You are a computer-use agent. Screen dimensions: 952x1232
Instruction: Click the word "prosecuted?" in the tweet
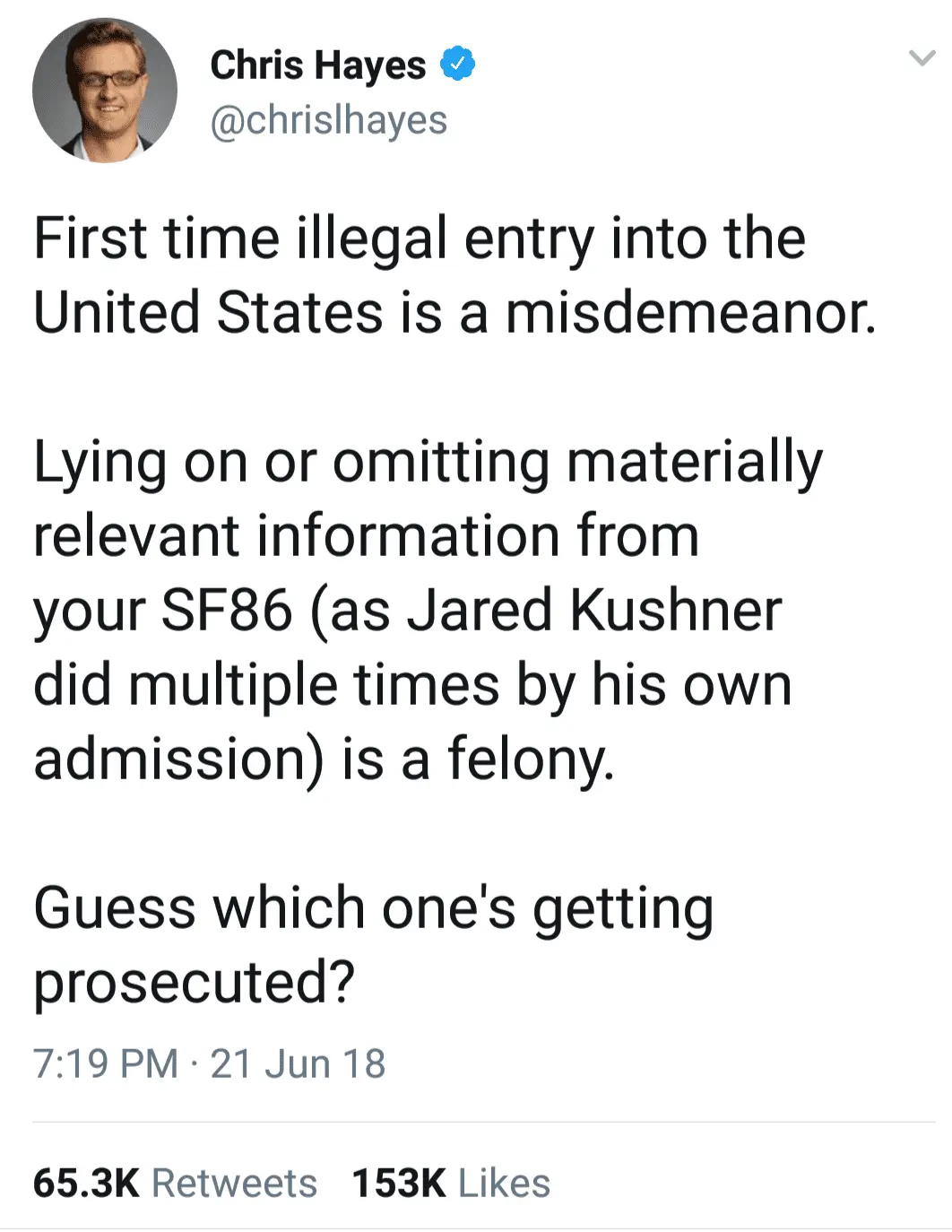[x=194, y=982]
